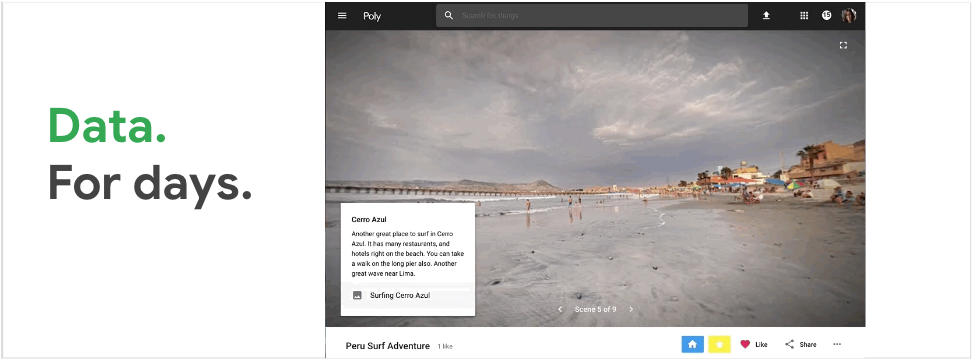973x360 pixels.
Task: Click the Cerro Azul card title
Action: click(x=369, y=220)
